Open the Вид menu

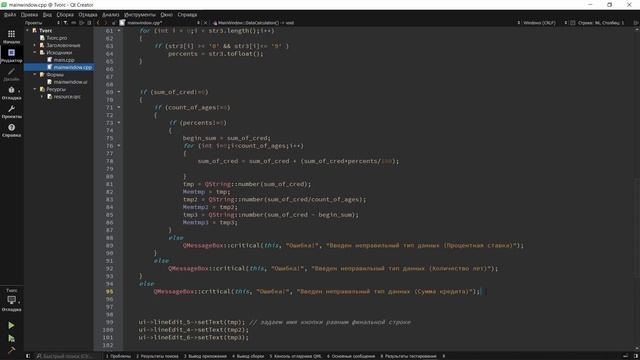(x=47, y=15)
